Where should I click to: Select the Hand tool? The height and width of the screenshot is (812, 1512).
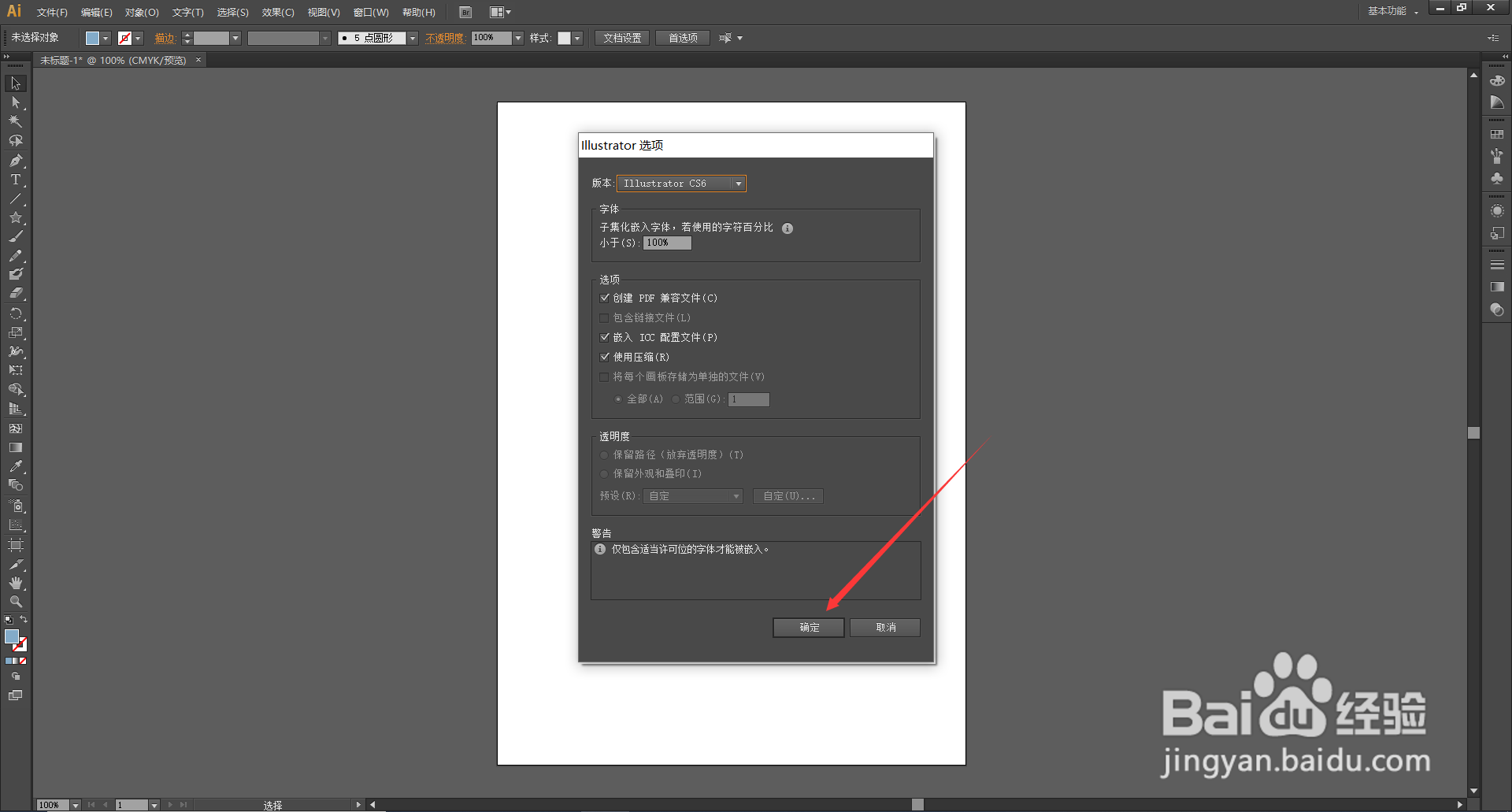16,583
